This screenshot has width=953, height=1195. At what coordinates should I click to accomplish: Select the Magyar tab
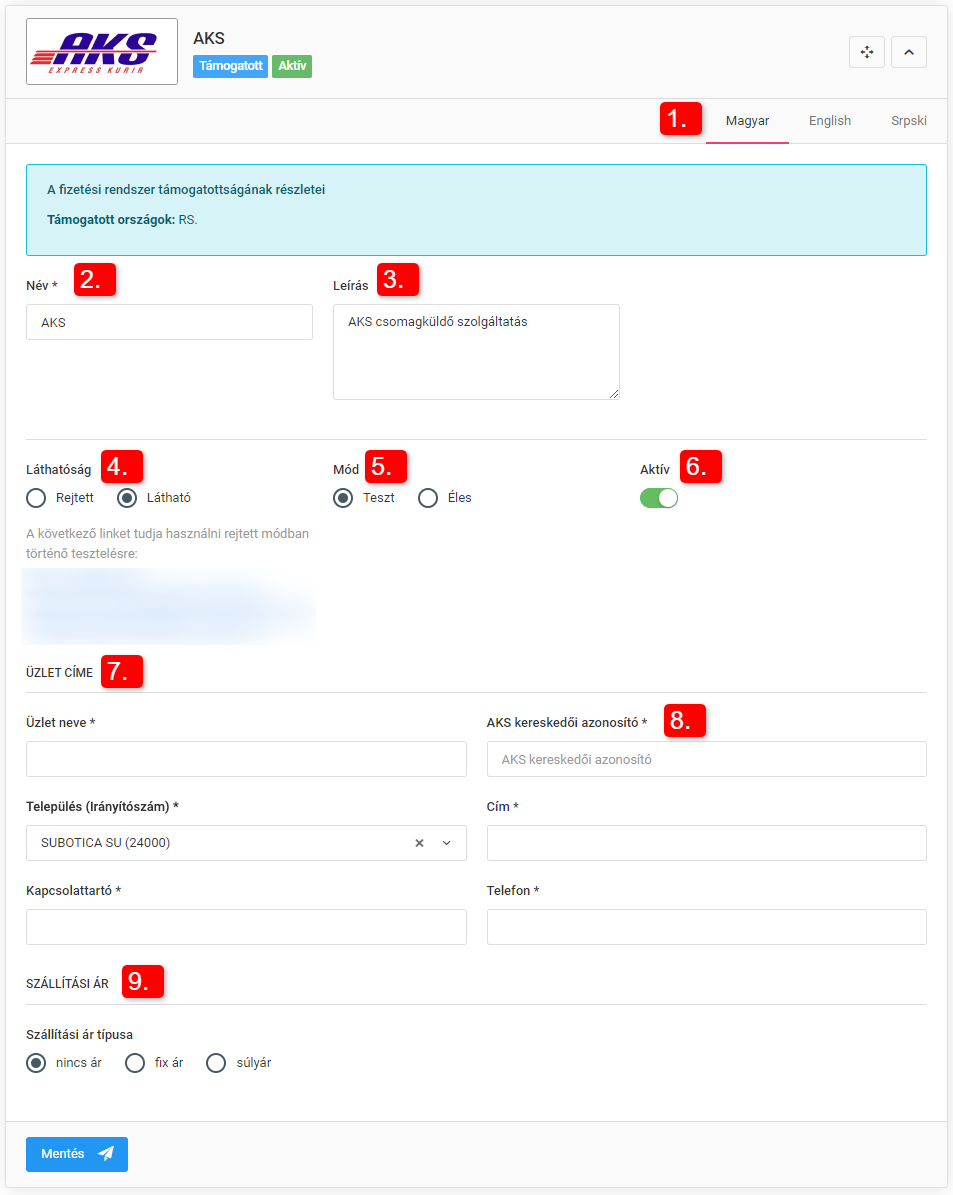(747, 120)
